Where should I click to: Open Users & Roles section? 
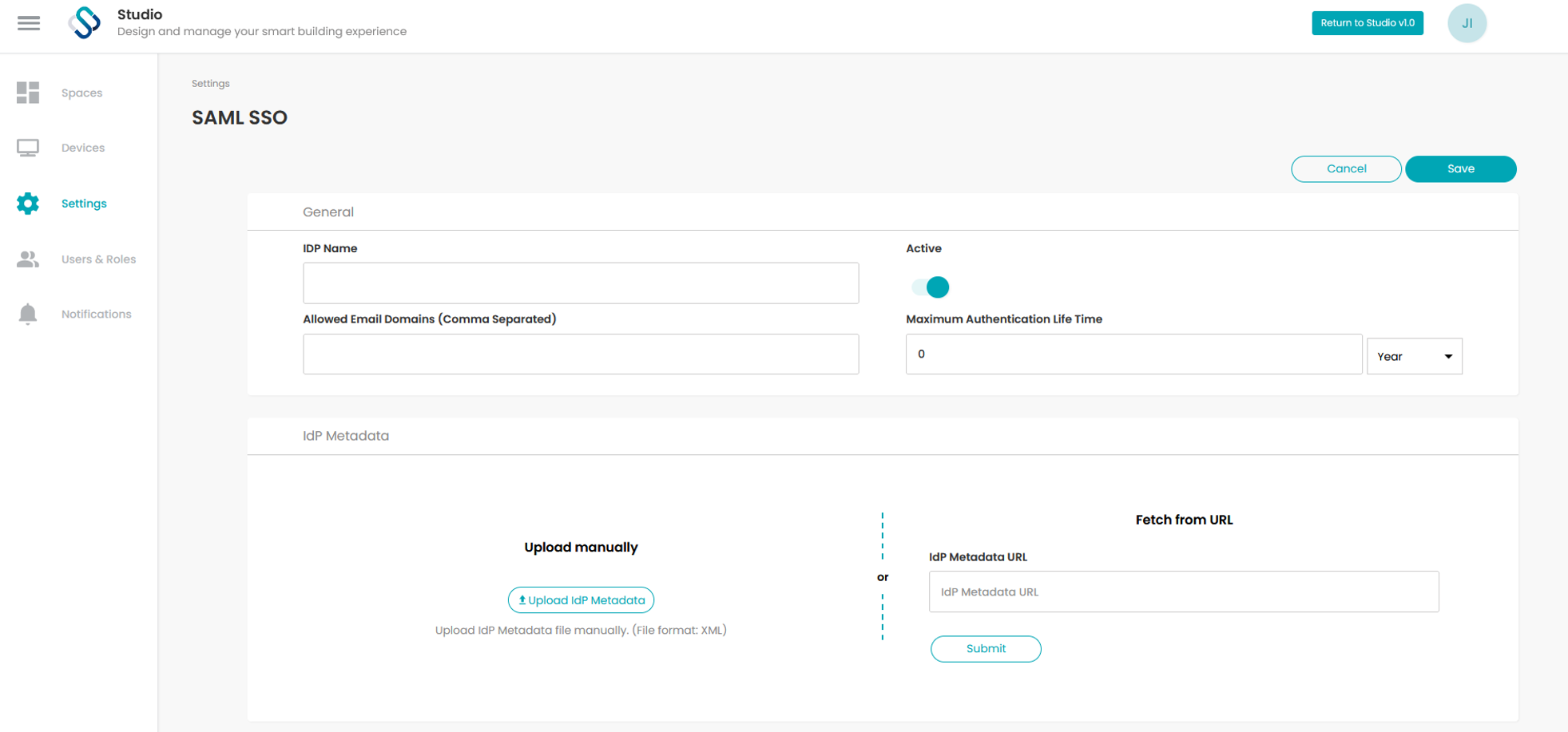[98, 259]
